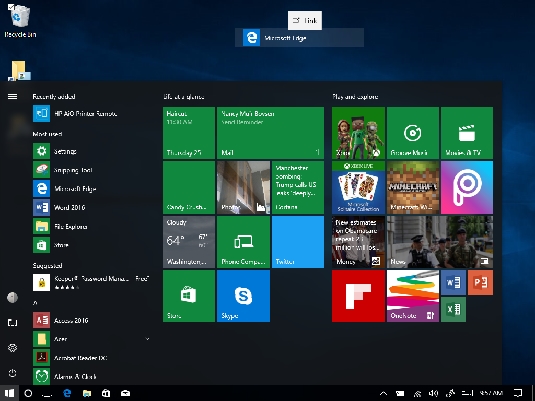Open the Mail tile

pyautogui.click(x=270, y=133)
